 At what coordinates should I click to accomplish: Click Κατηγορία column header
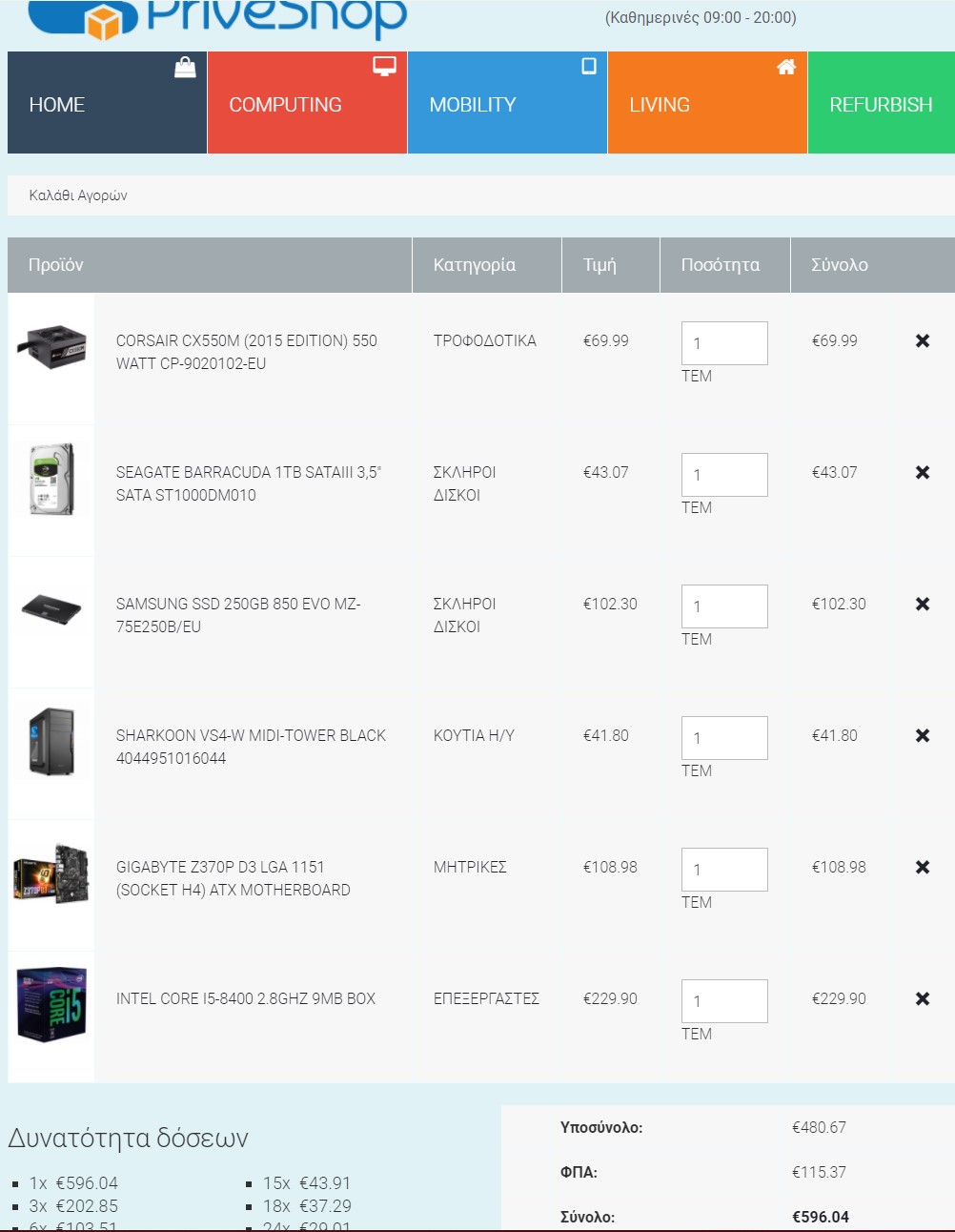[x=475, y=265]
